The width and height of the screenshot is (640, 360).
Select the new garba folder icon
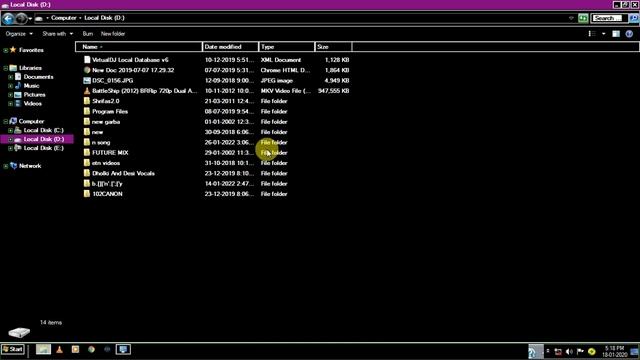click(x=87, y=122)
